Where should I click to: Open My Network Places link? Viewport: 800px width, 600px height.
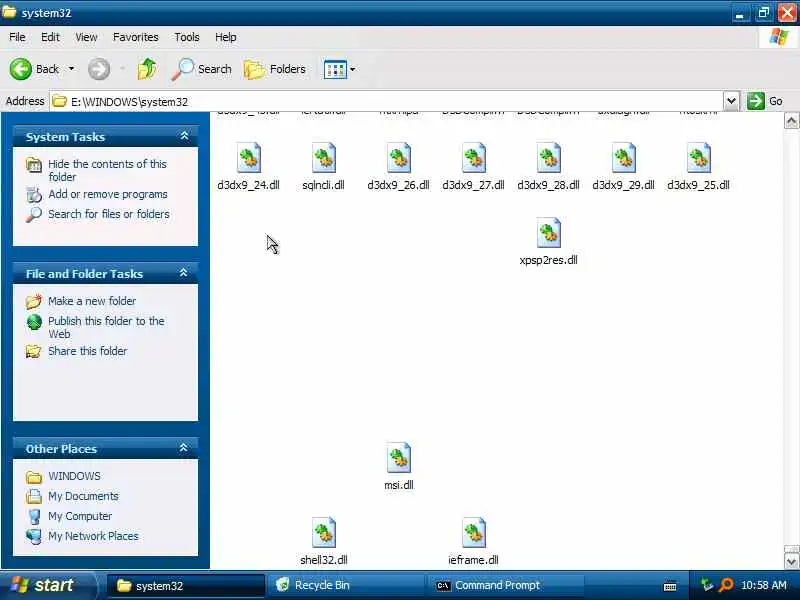click(93, 536)
